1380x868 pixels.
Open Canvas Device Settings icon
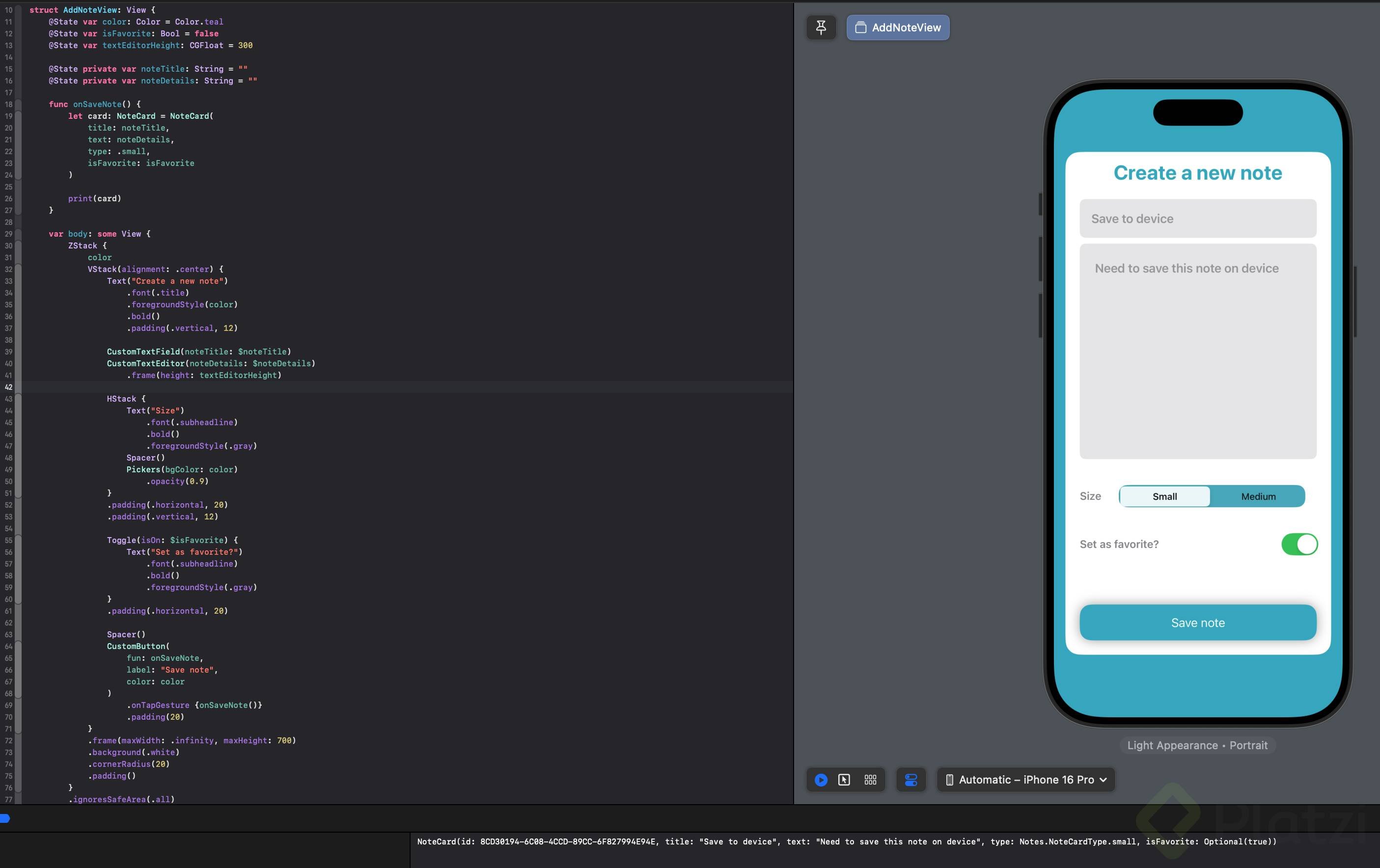(x=911, y=780)
